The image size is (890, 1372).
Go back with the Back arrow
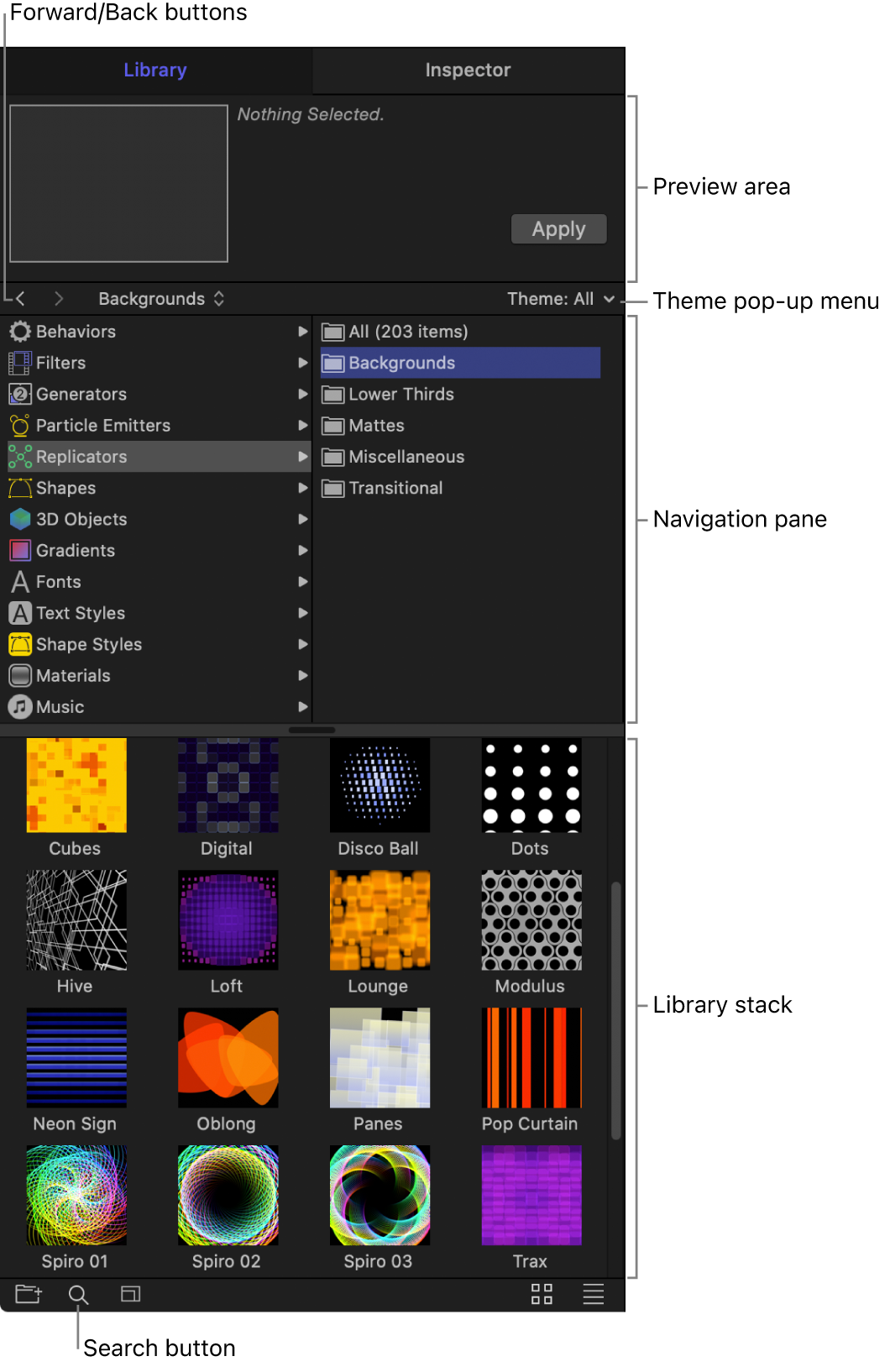[x=20, y=299]
